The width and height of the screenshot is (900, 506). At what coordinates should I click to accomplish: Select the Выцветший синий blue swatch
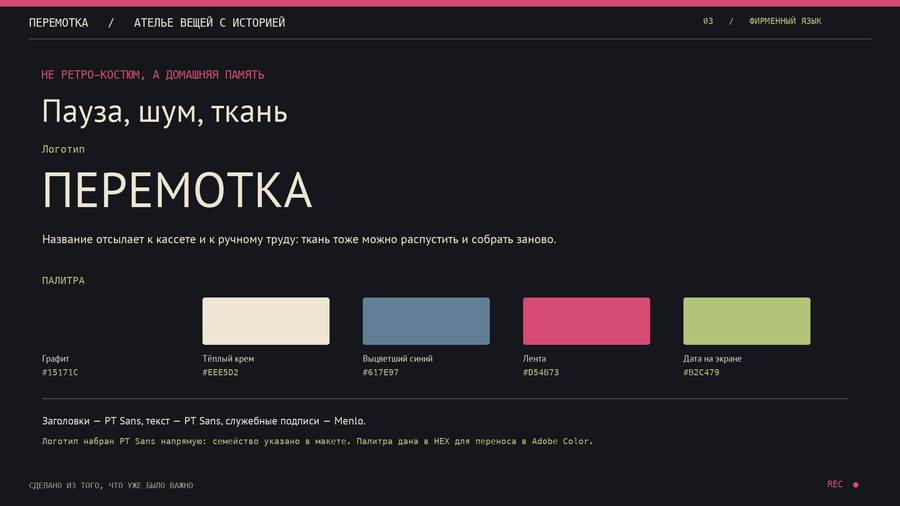point(426,321)
